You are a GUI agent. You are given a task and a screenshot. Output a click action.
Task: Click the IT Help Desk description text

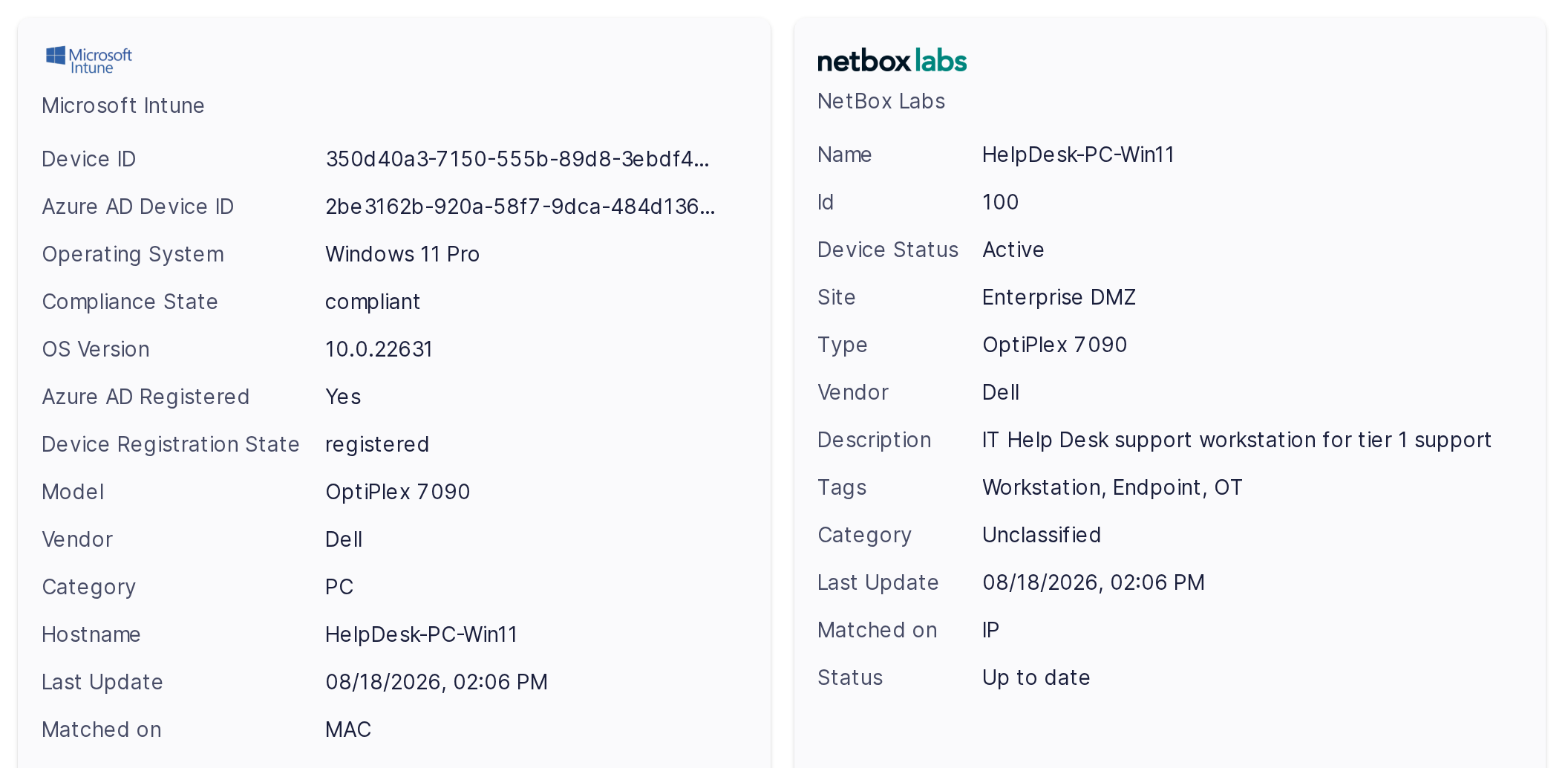pyautogui.click(x=1237, y=440)
